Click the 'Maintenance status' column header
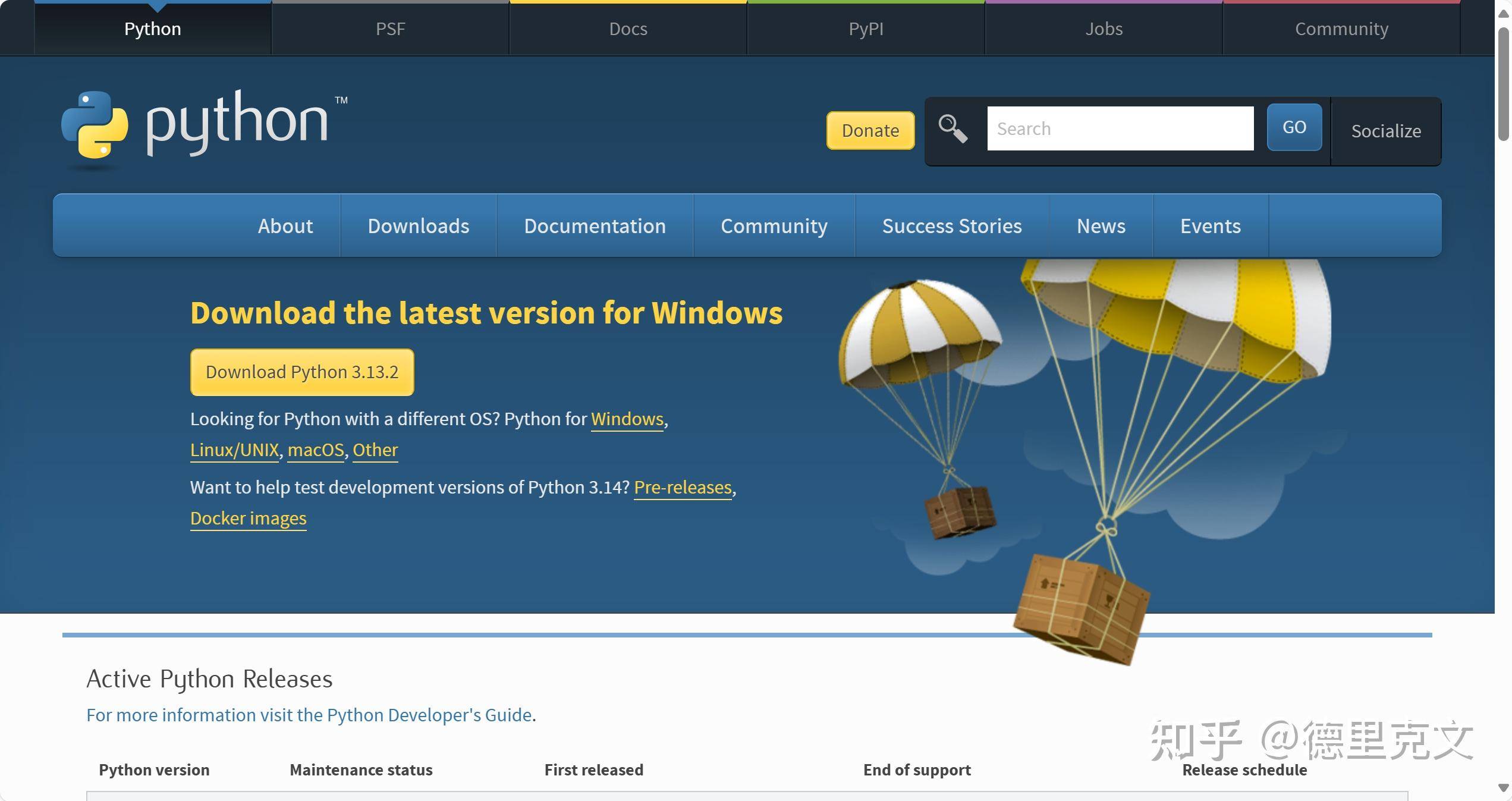Viewport: 1512px width, 801px height. point(361,770)
